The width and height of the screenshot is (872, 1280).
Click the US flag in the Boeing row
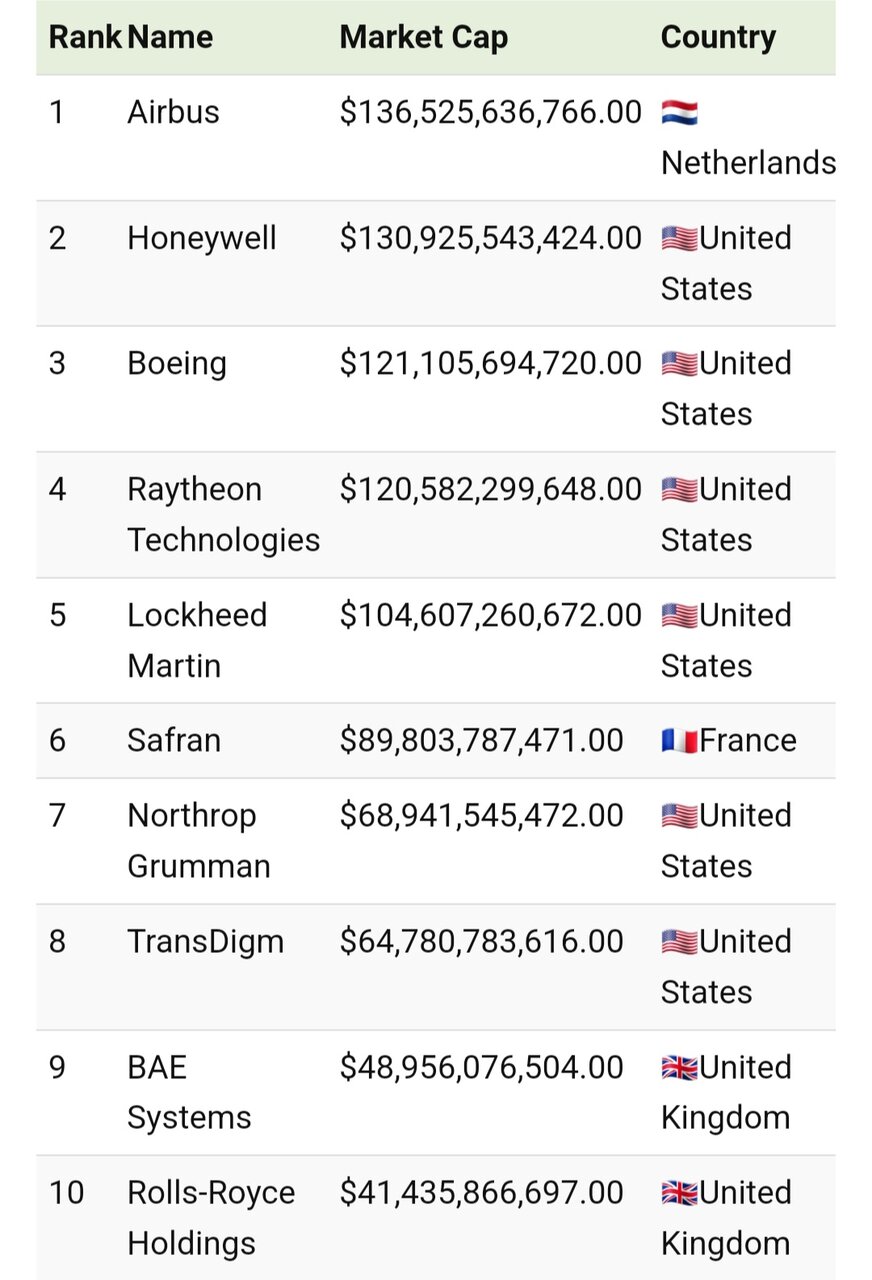tap(679, 363)
